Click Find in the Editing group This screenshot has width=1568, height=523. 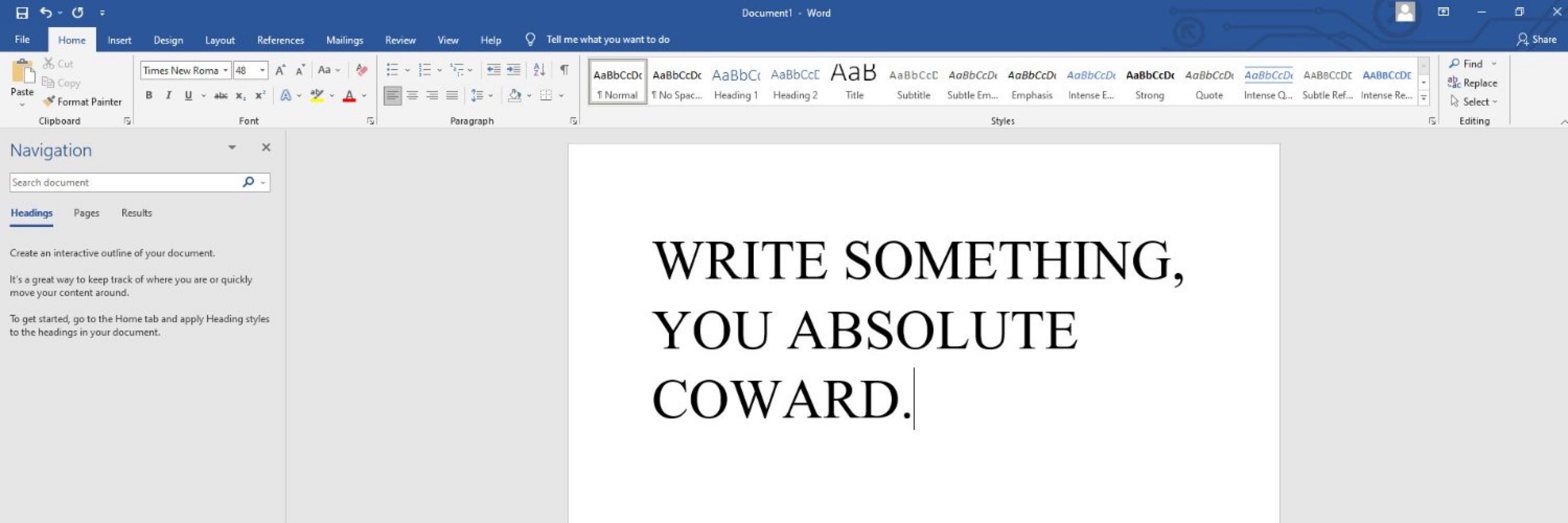point(1466,63)
